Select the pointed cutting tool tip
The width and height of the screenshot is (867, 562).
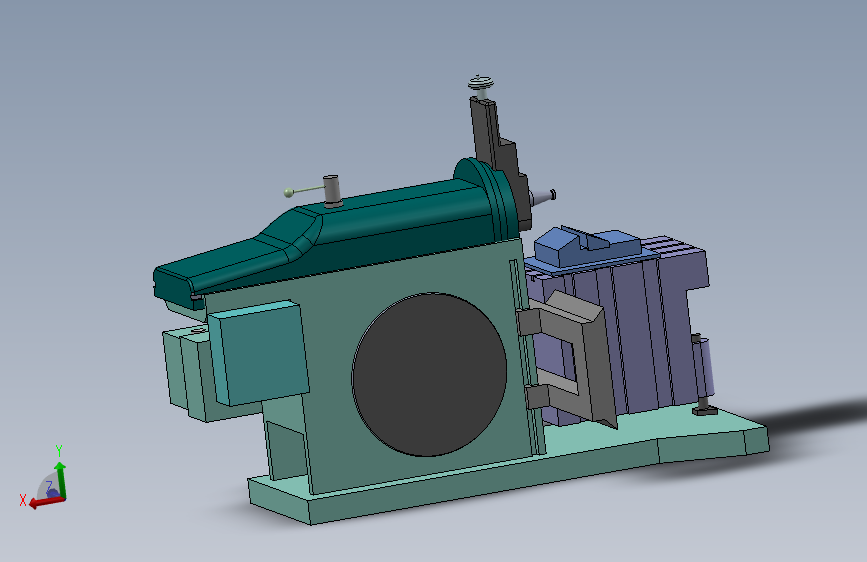pos(542,196)
